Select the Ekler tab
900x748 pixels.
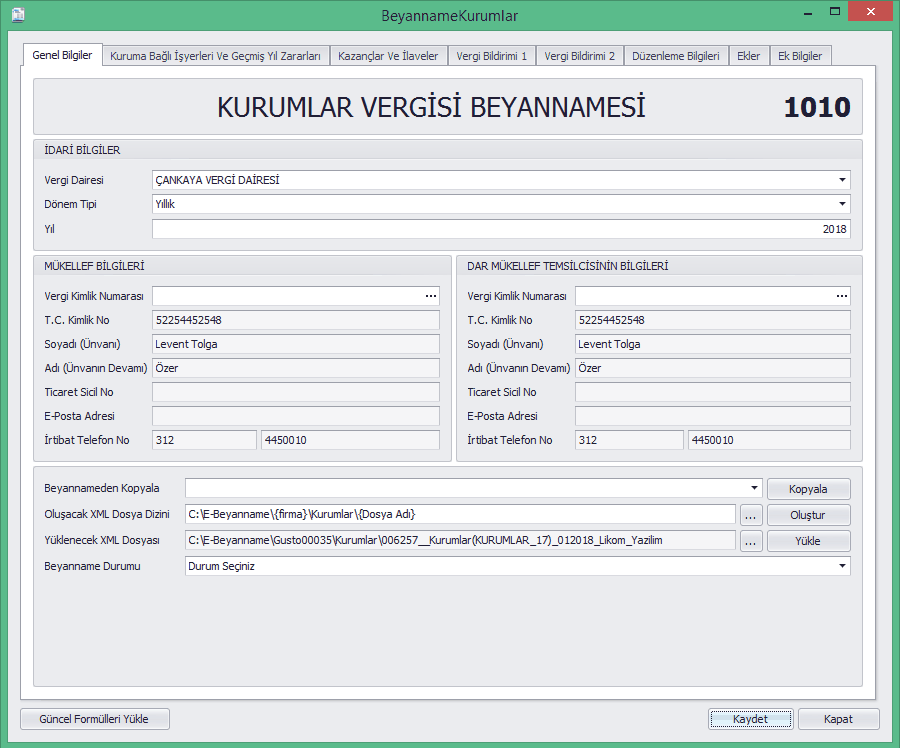click(748, 56)
